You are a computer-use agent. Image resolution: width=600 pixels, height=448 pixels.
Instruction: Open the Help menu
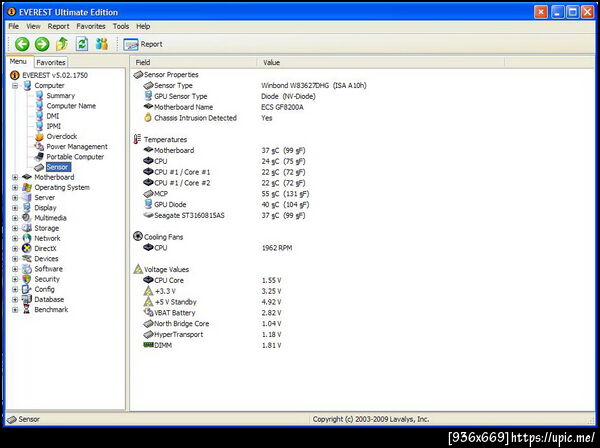pos(143,26)
